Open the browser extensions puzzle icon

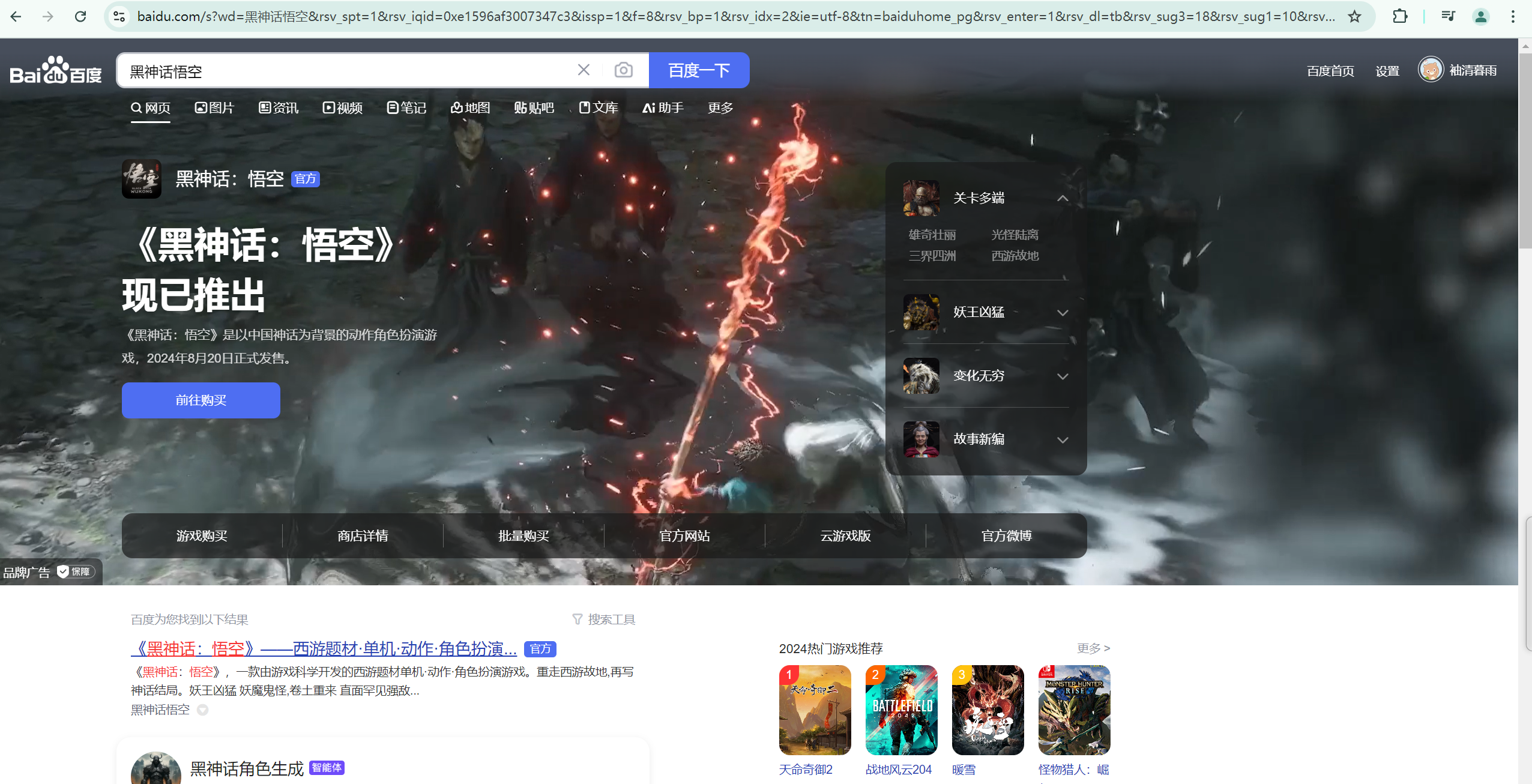[1400, 16]
